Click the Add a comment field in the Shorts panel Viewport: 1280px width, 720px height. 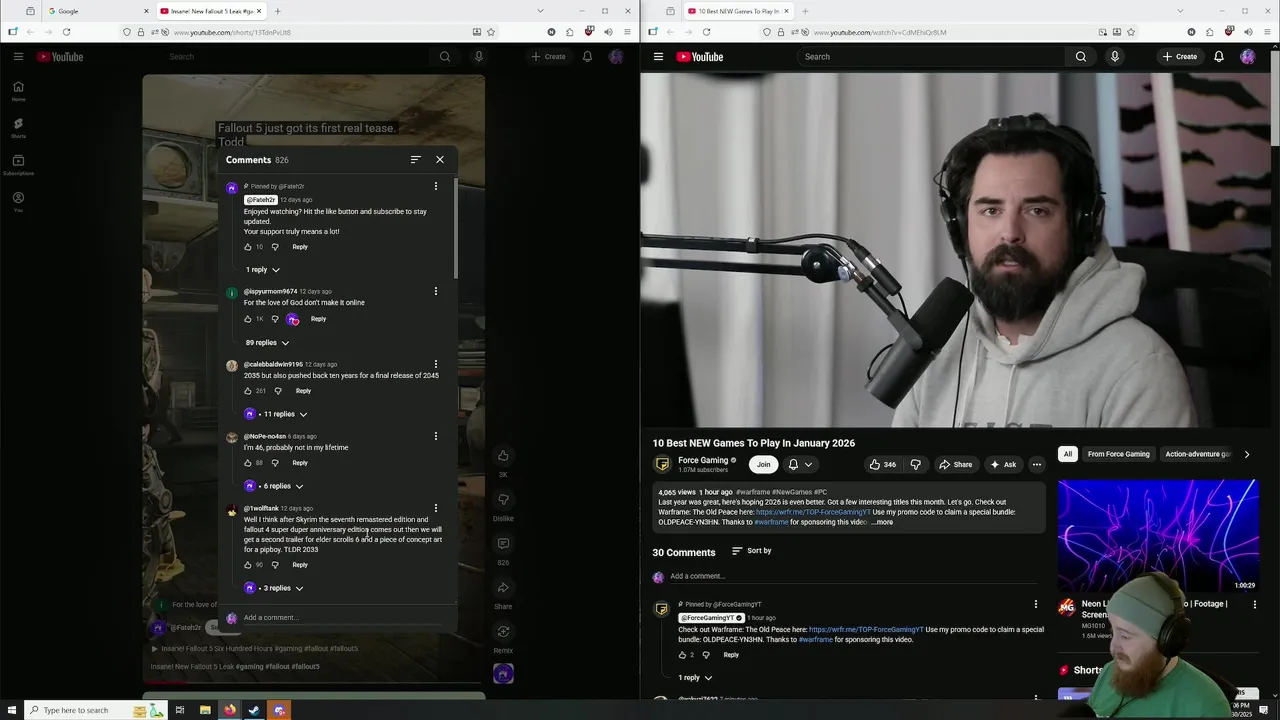click(x=342, y=618)
